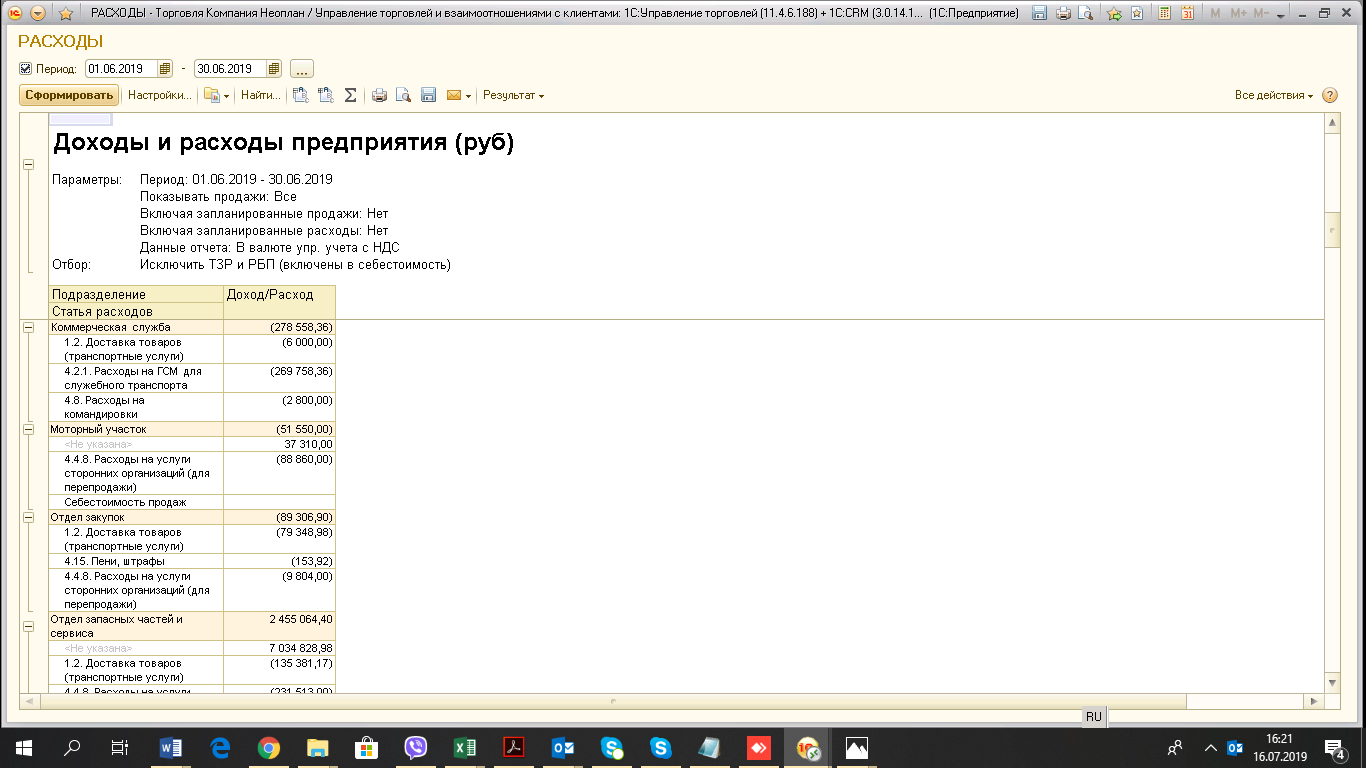The image size is (1366, 768).
Task: Click the Sum (sigma) icon in report toolbar
Action: 351,96
